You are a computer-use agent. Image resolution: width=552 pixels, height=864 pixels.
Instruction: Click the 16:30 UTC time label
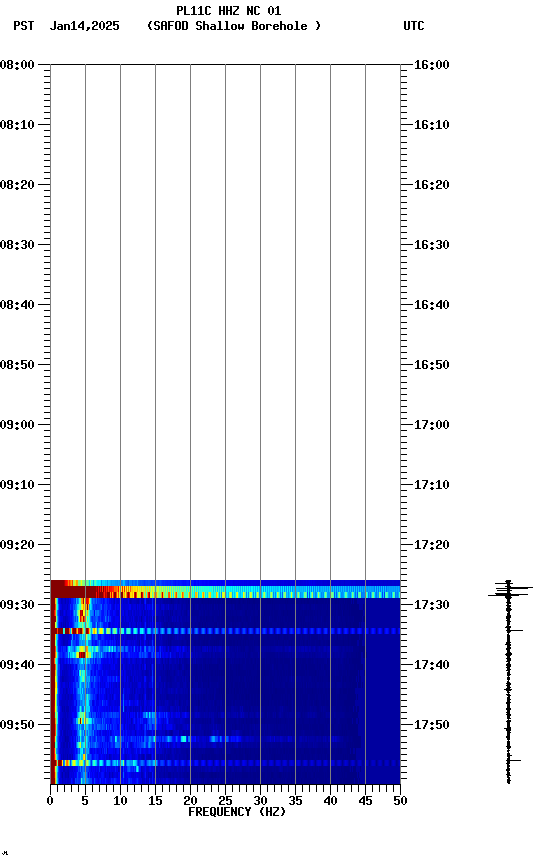point(432,245)
